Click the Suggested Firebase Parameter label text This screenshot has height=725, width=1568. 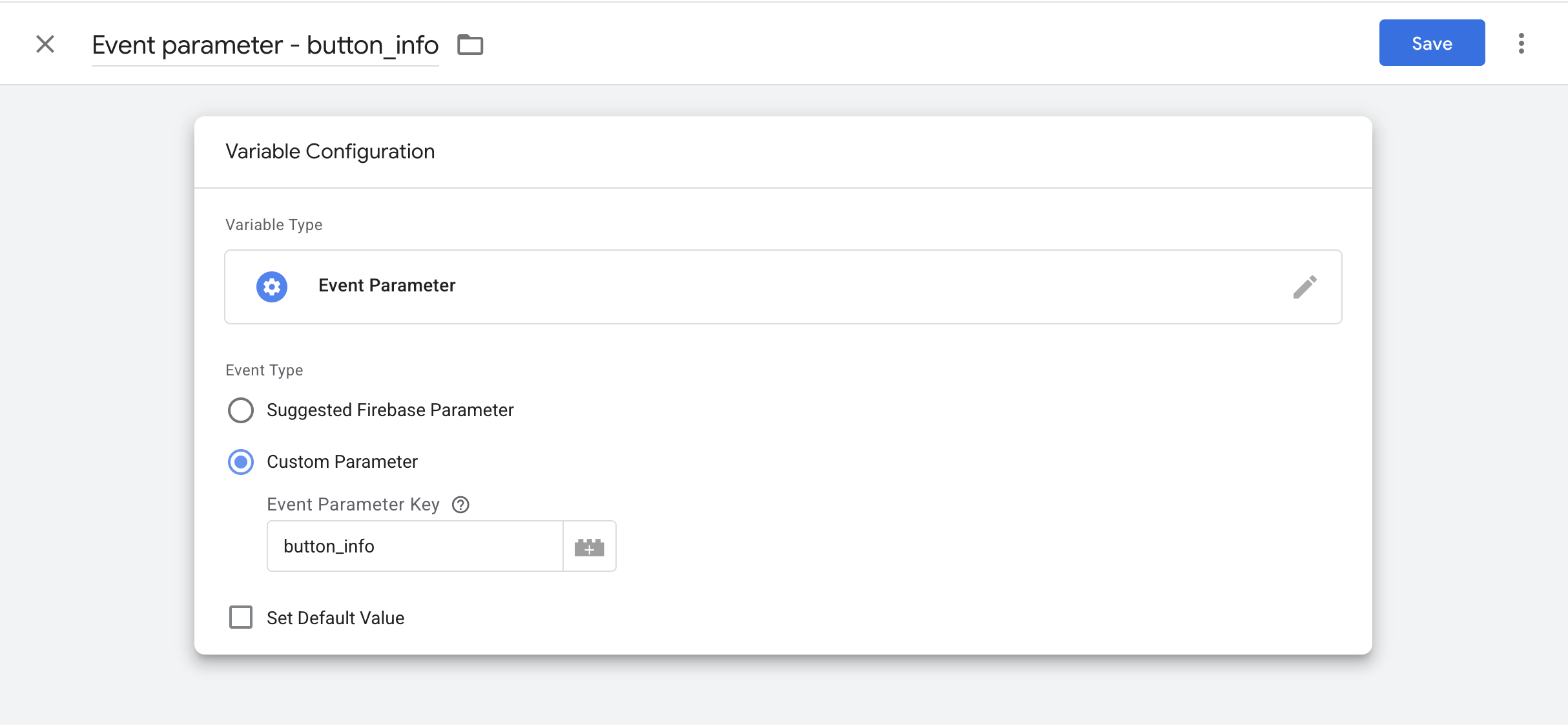pyautogui.click(x=390, y=410)
